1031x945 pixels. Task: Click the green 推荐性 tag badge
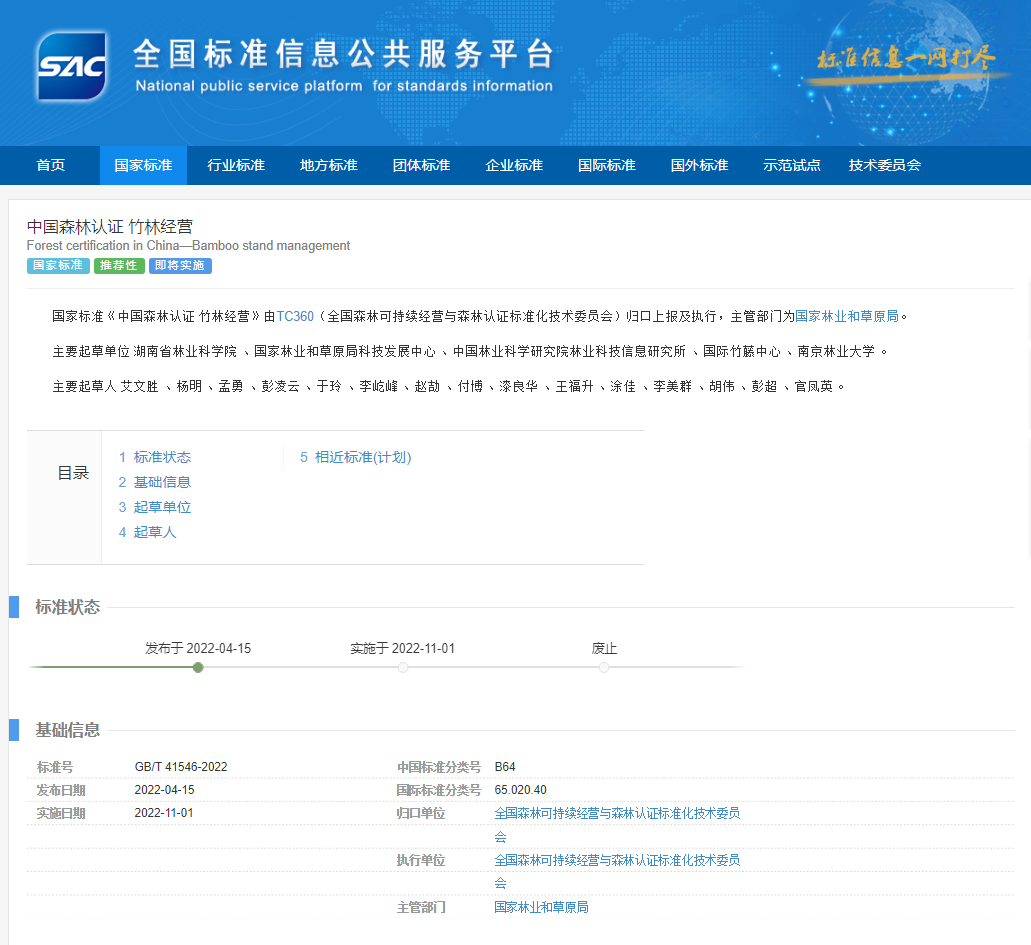[x=119, y=266]
